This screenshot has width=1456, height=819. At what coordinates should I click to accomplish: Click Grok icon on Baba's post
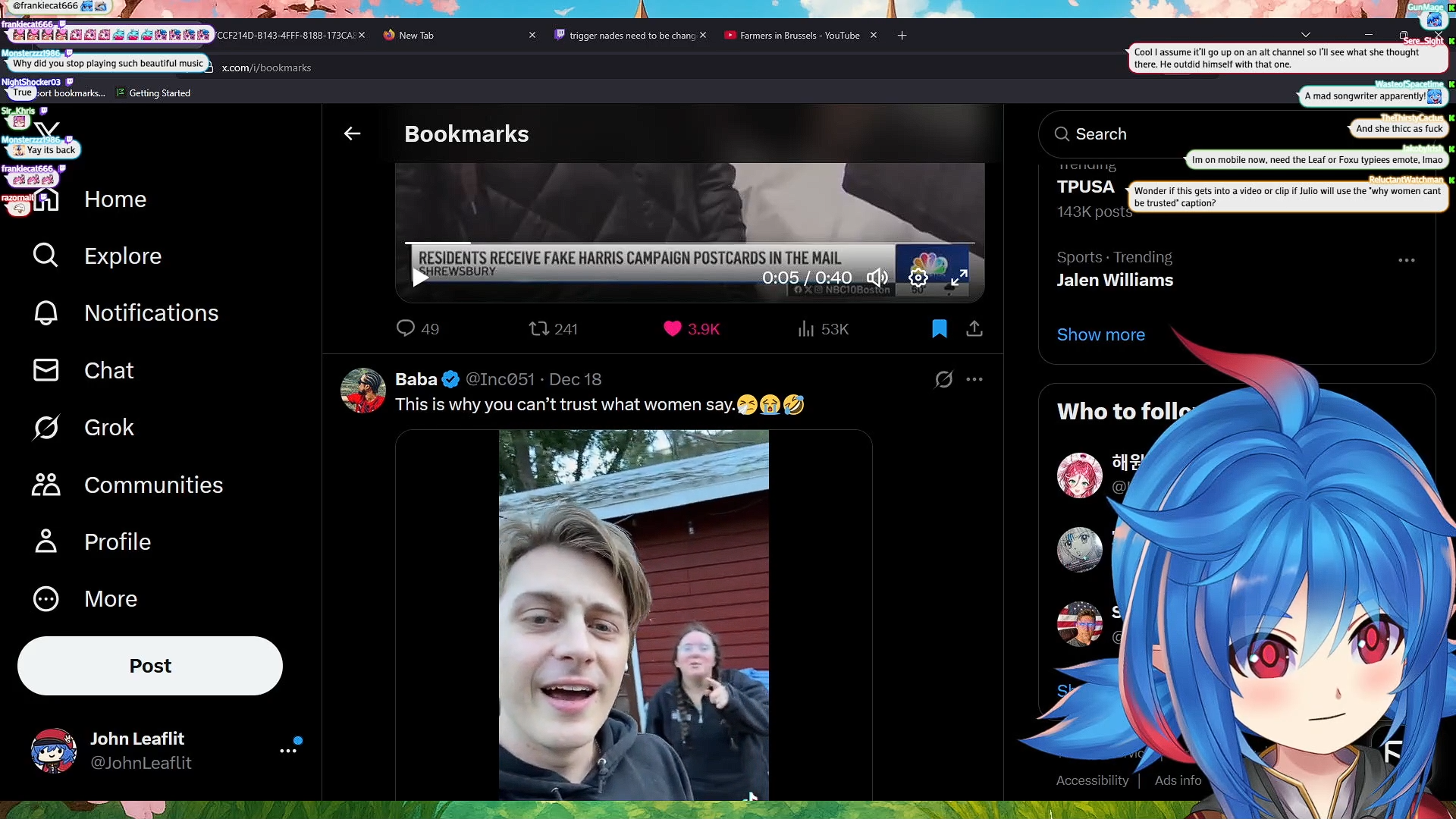(x=943, y=379)
